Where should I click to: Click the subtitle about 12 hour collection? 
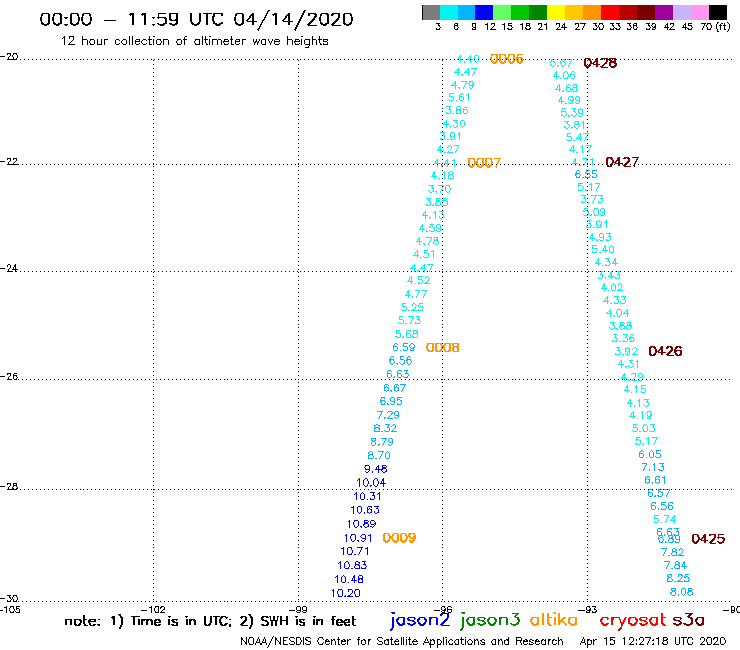[194, 41]
